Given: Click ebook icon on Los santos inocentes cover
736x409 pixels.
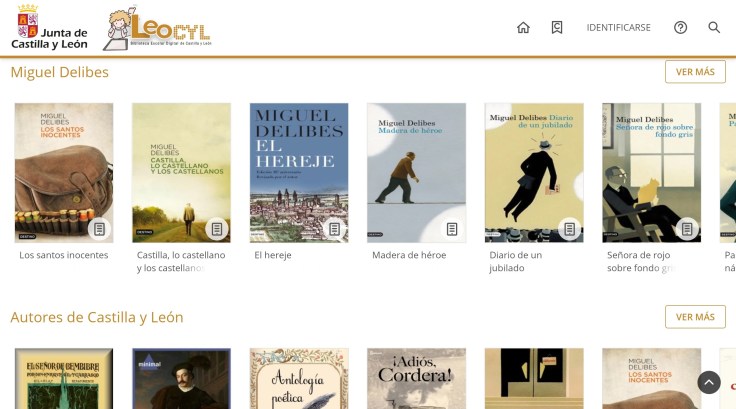Looking at the screenshot, I should pyautogui.click(x=99, y=229).
